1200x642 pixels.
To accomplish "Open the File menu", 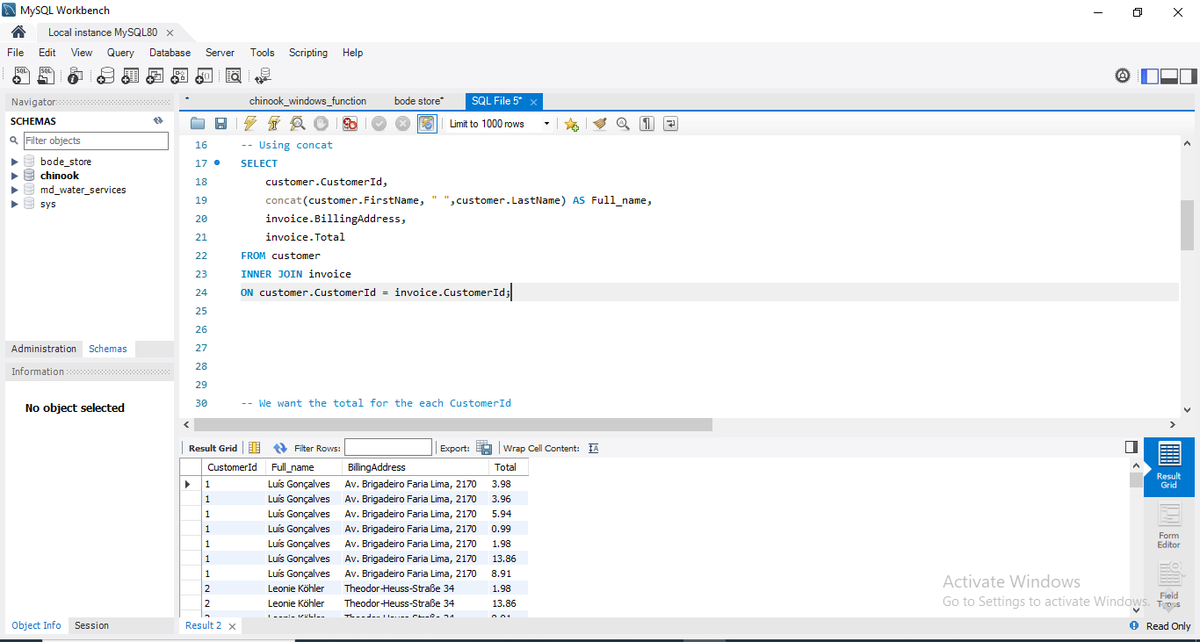I will tap(16, 52).
